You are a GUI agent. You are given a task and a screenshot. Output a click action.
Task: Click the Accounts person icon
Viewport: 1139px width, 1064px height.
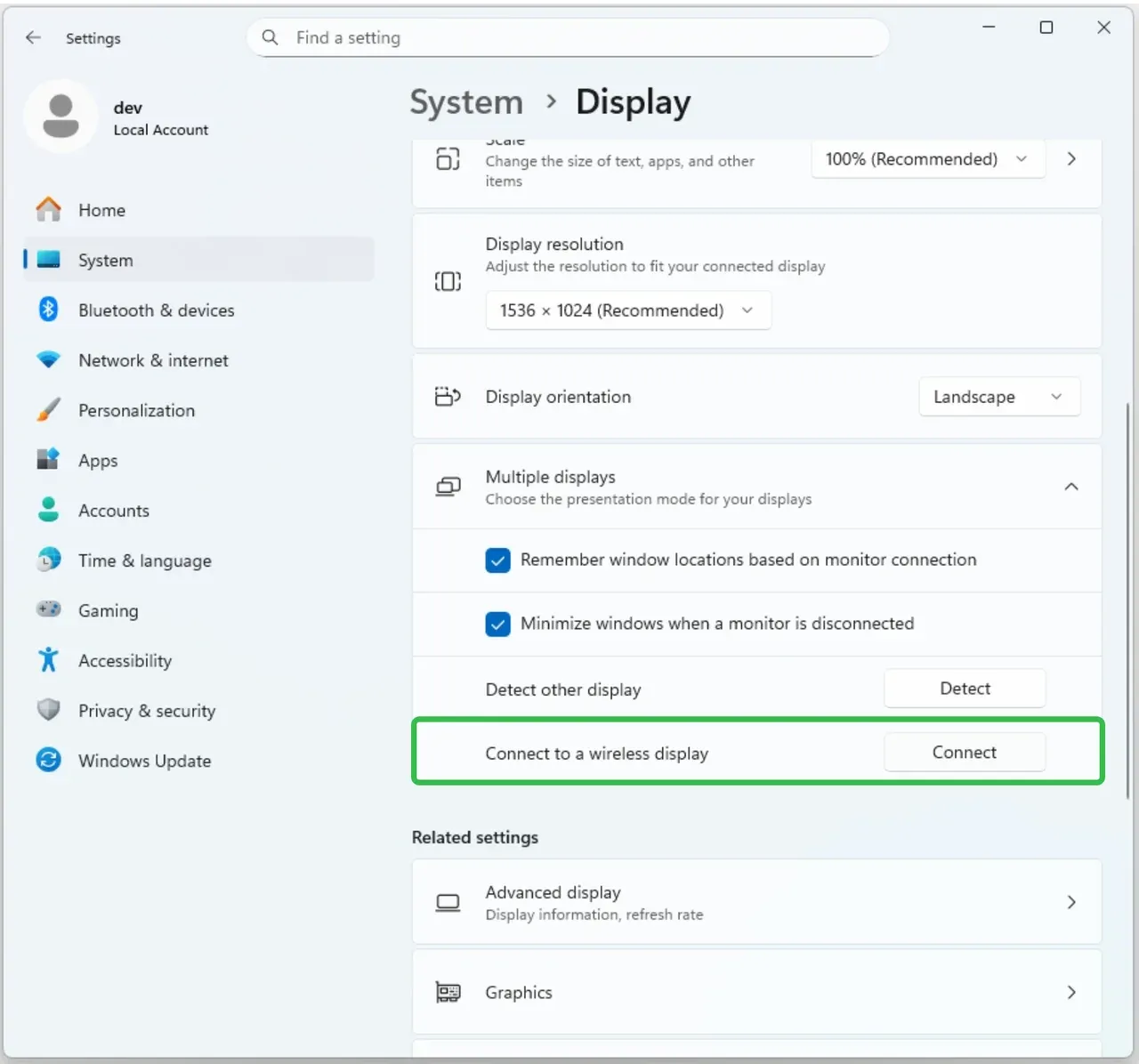point(49,510)
